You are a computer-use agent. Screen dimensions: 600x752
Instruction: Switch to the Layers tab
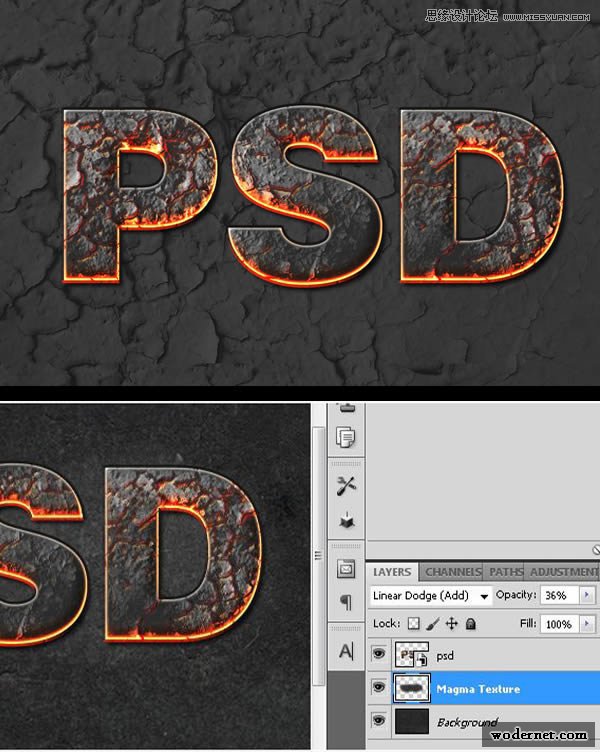(392, 572)
